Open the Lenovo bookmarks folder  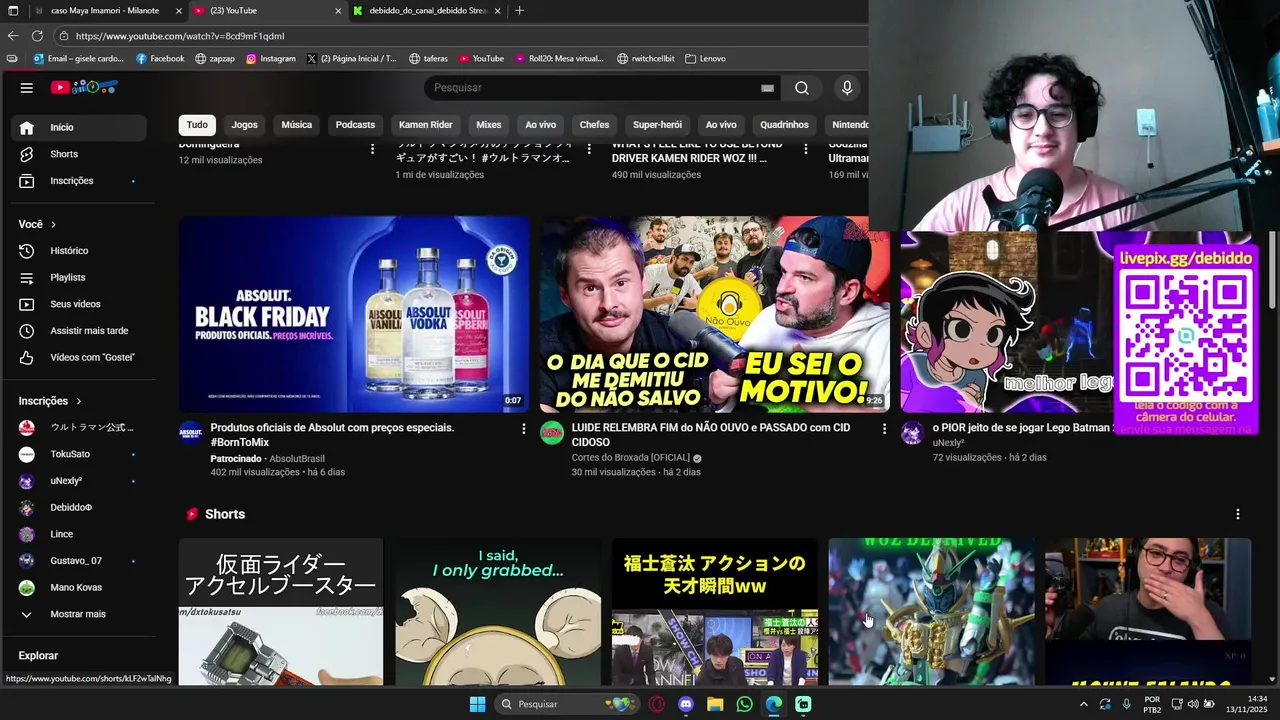coord(706,58)
